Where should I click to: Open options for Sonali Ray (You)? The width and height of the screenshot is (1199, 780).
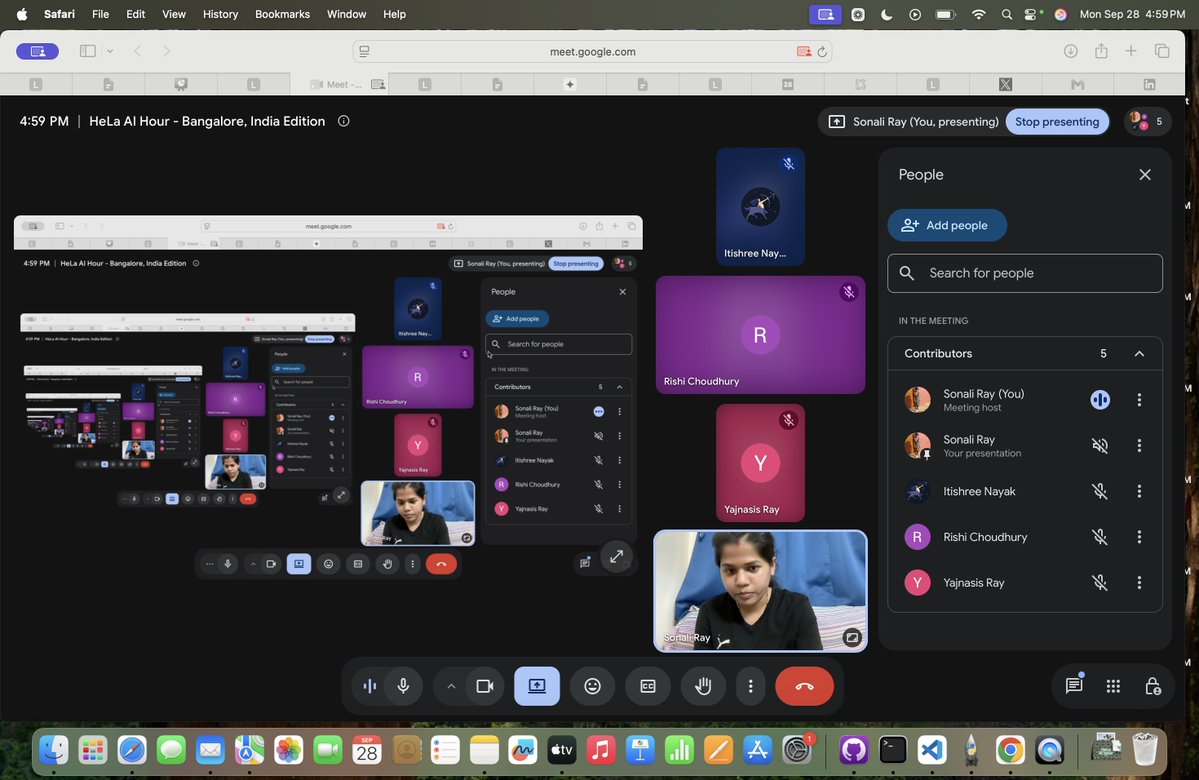[1139, 399]
